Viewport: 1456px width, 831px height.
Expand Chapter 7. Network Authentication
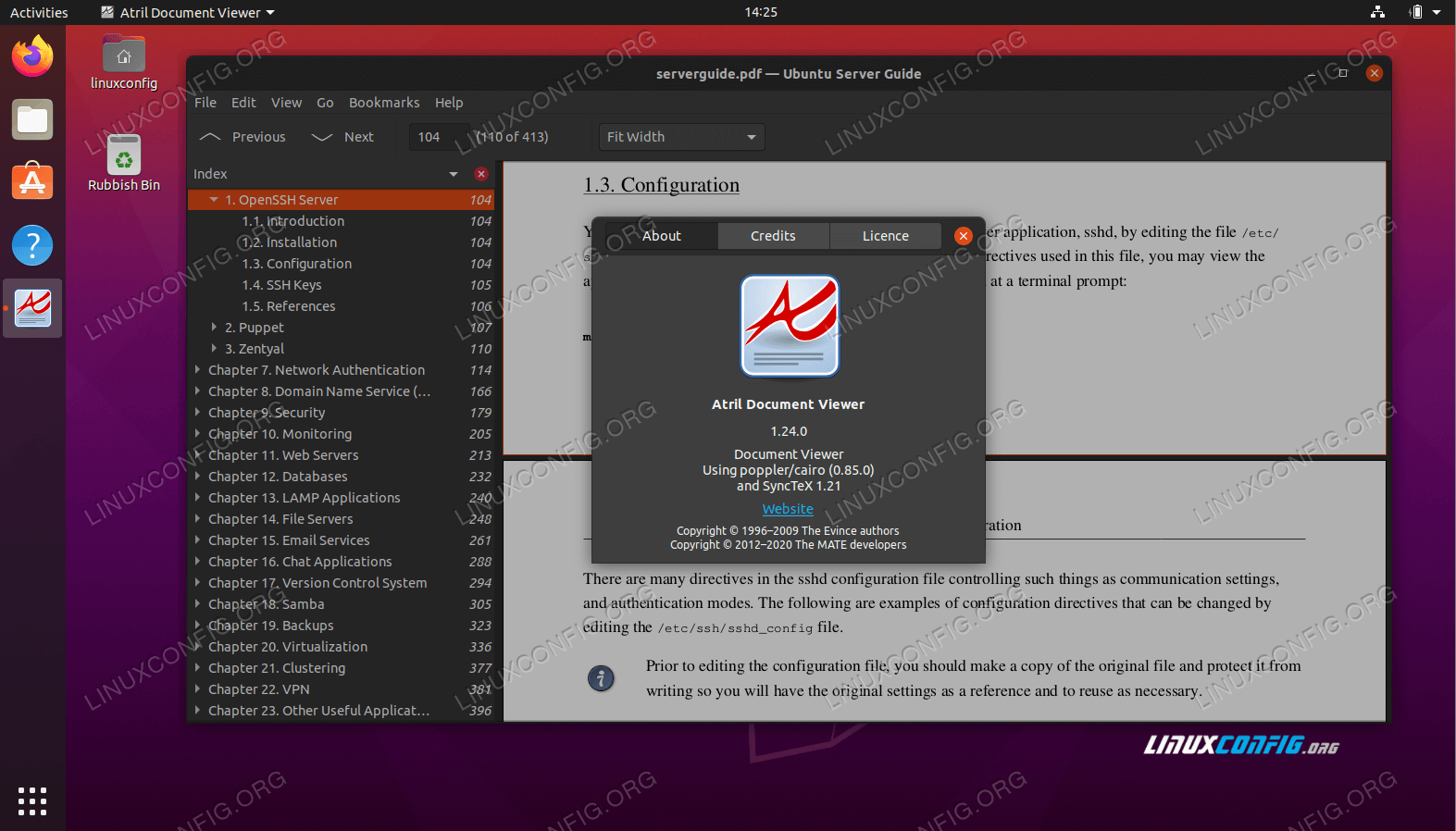197,370
